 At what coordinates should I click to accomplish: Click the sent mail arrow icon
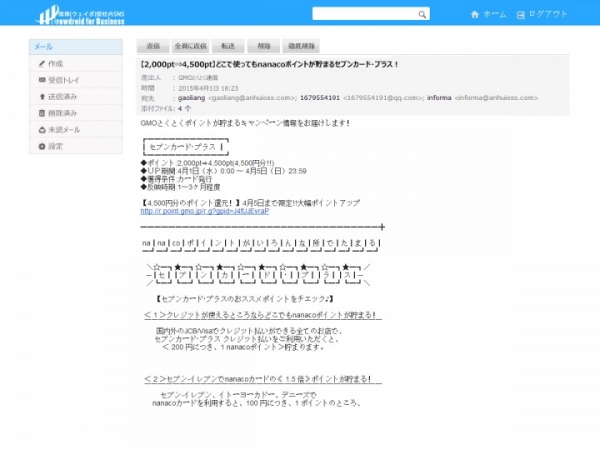coord(42,96)
